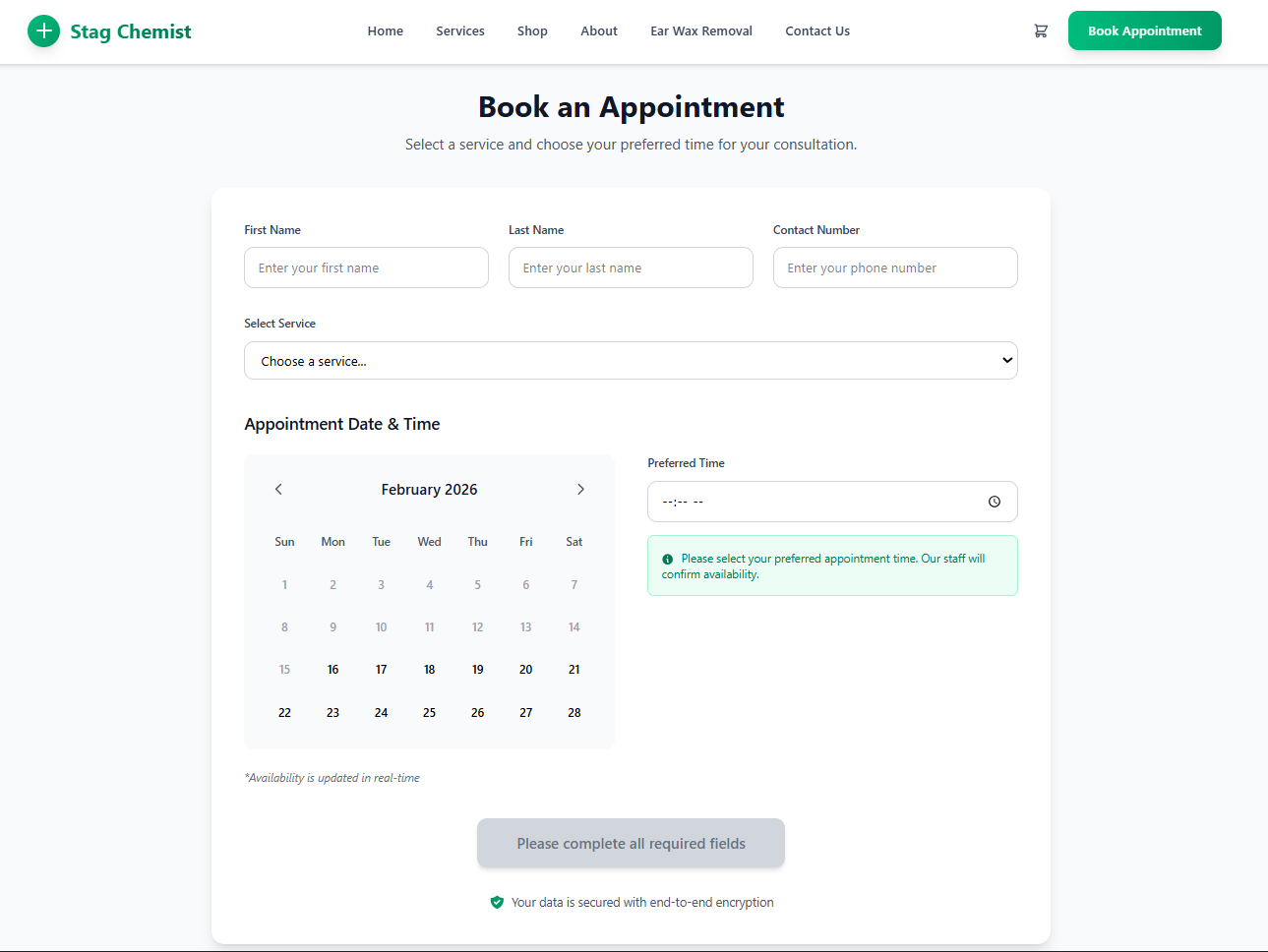Click the clock icon in Preferred Time

coord(995,502)
